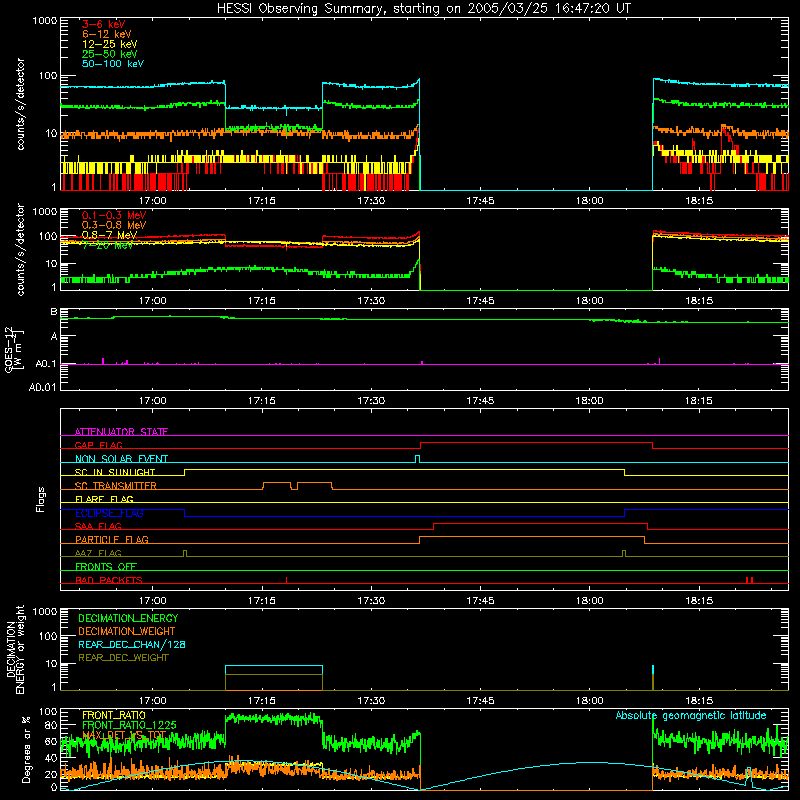Click the vertical Flags axis title
800x800 pixels.
coord(41,499)
